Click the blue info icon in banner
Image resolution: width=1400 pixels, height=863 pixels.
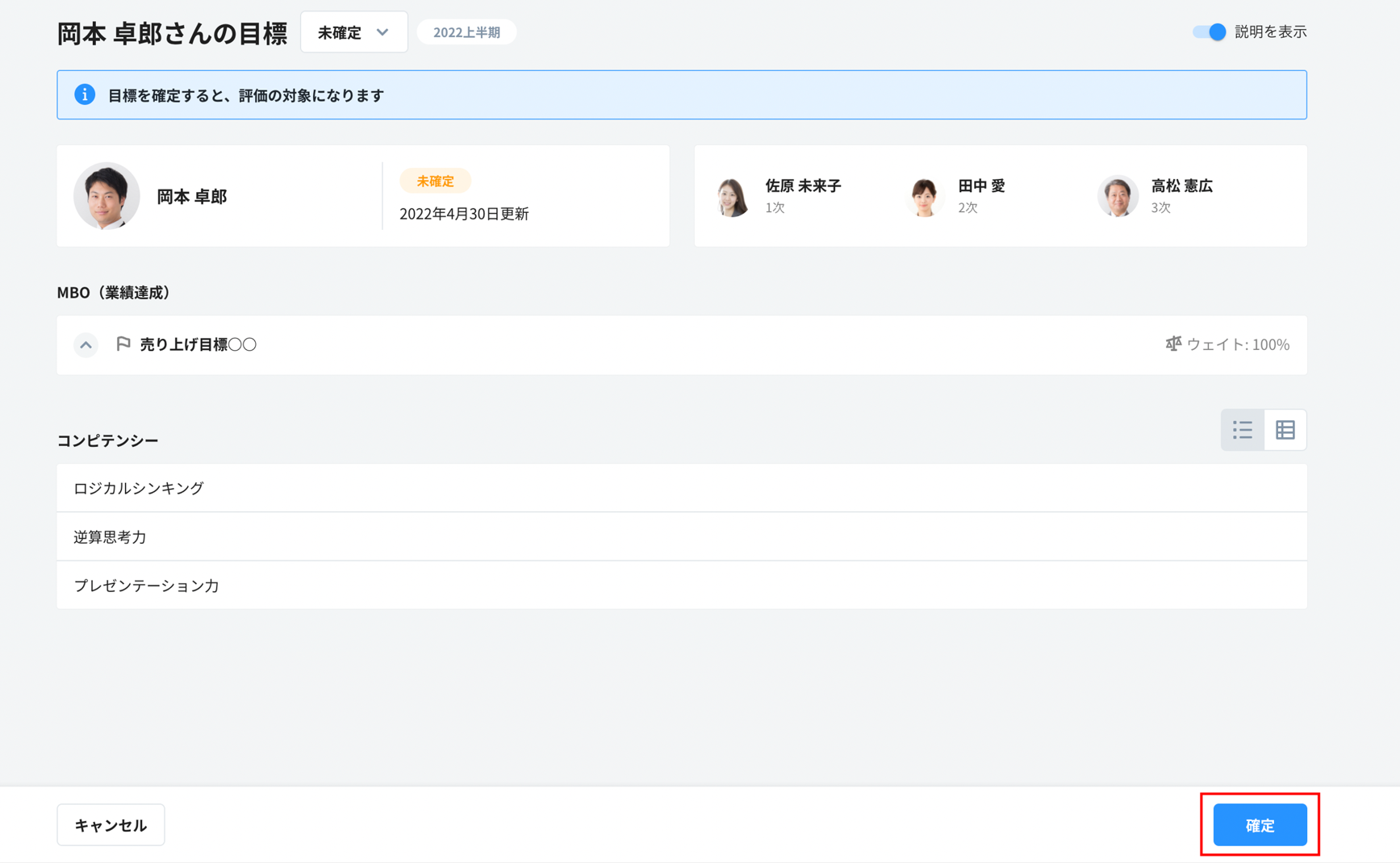tap(85, 94)
